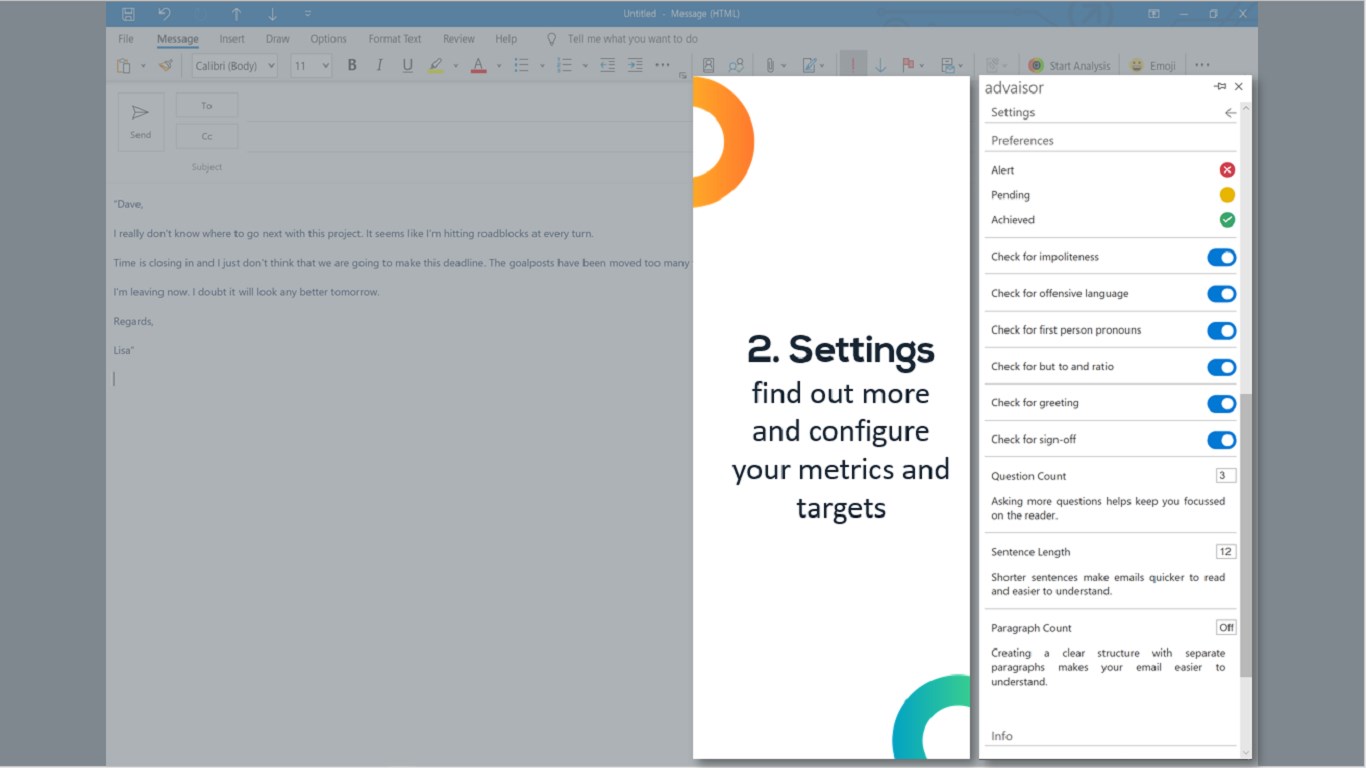Click the Send email icon

click(141, 121)
